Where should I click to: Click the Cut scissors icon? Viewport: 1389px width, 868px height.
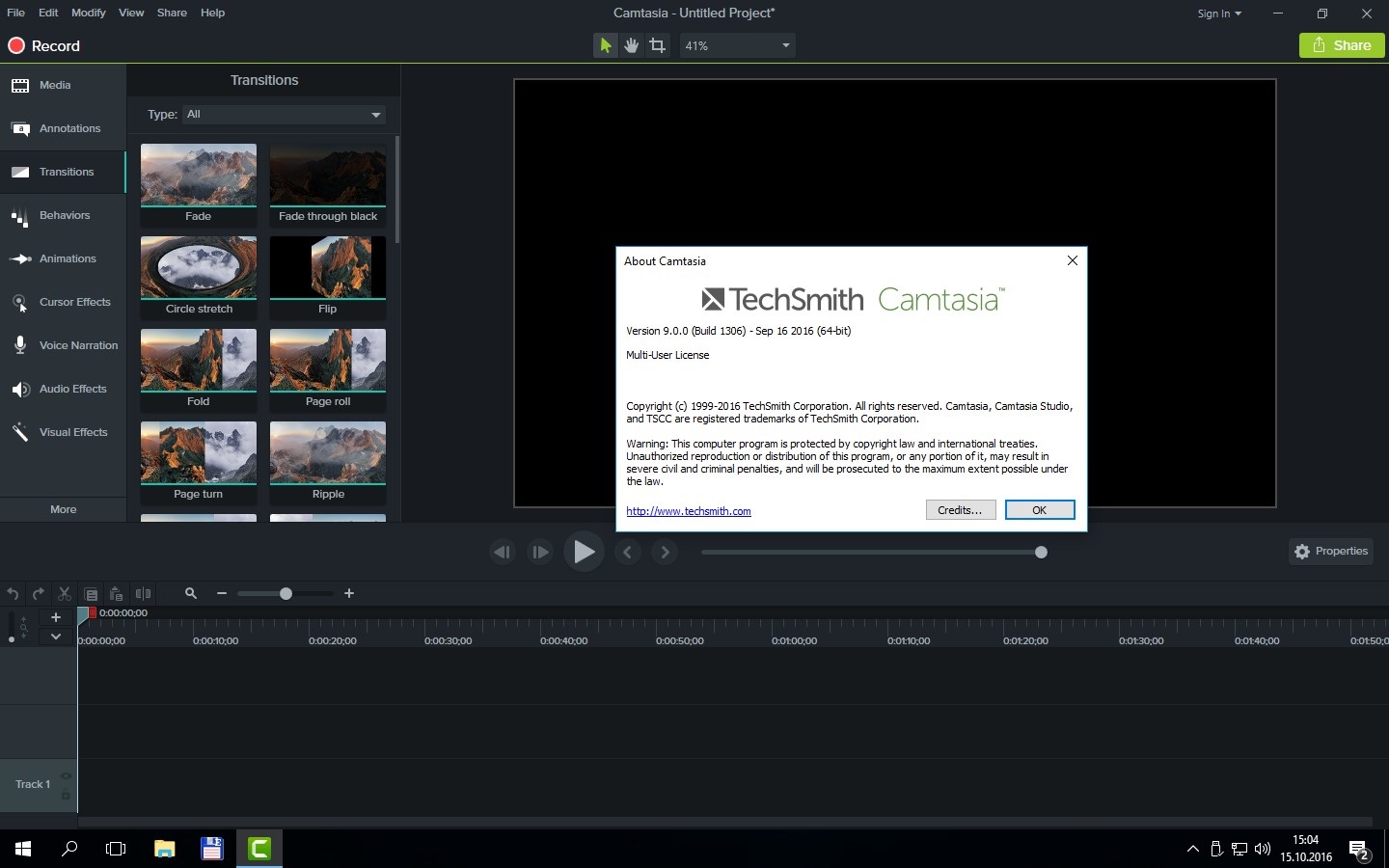pyautogui.click(x=65, y=594)
